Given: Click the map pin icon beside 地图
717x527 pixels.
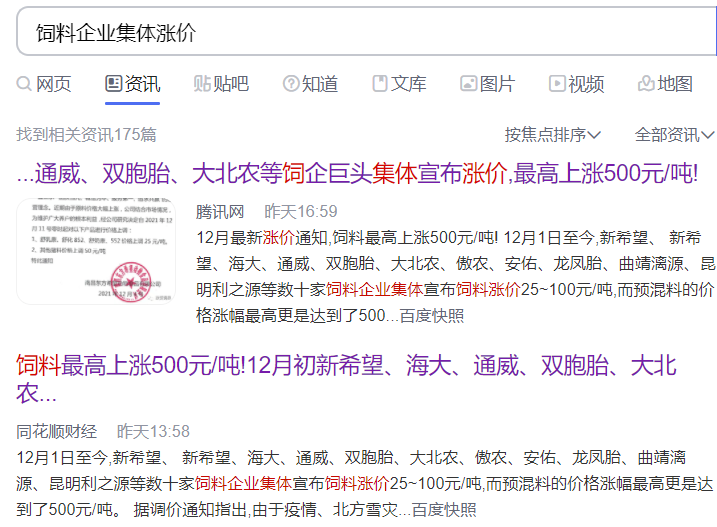Looking at the screenshot, I should [x=646, y=84].
